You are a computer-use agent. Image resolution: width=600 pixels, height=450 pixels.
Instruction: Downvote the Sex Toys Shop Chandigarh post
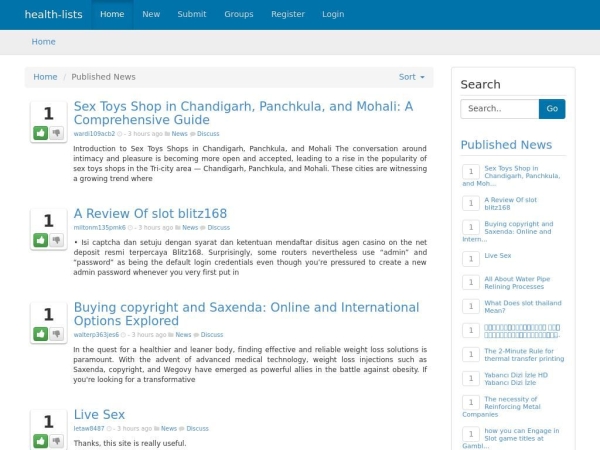pos(57,133)
